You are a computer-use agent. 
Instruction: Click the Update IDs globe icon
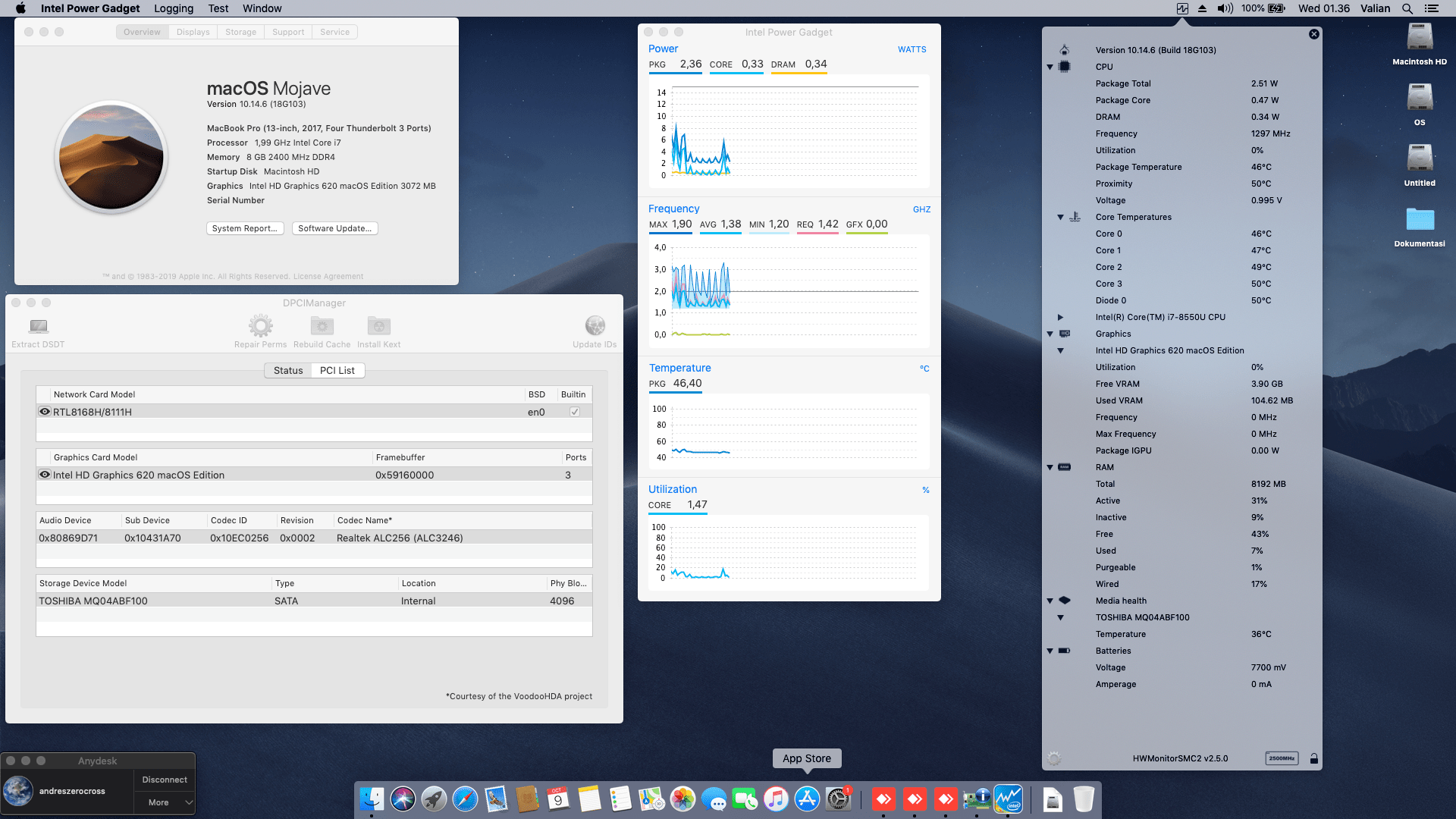coord(595,325)
